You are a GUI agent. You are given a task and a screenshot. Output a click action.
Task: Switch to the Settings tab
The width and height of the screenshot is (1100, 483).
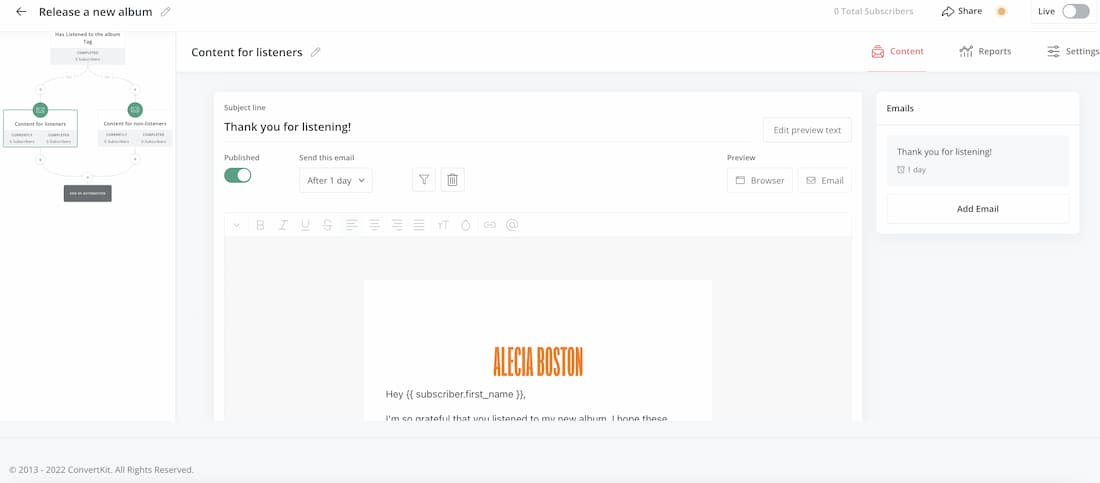pos(1073,51)
